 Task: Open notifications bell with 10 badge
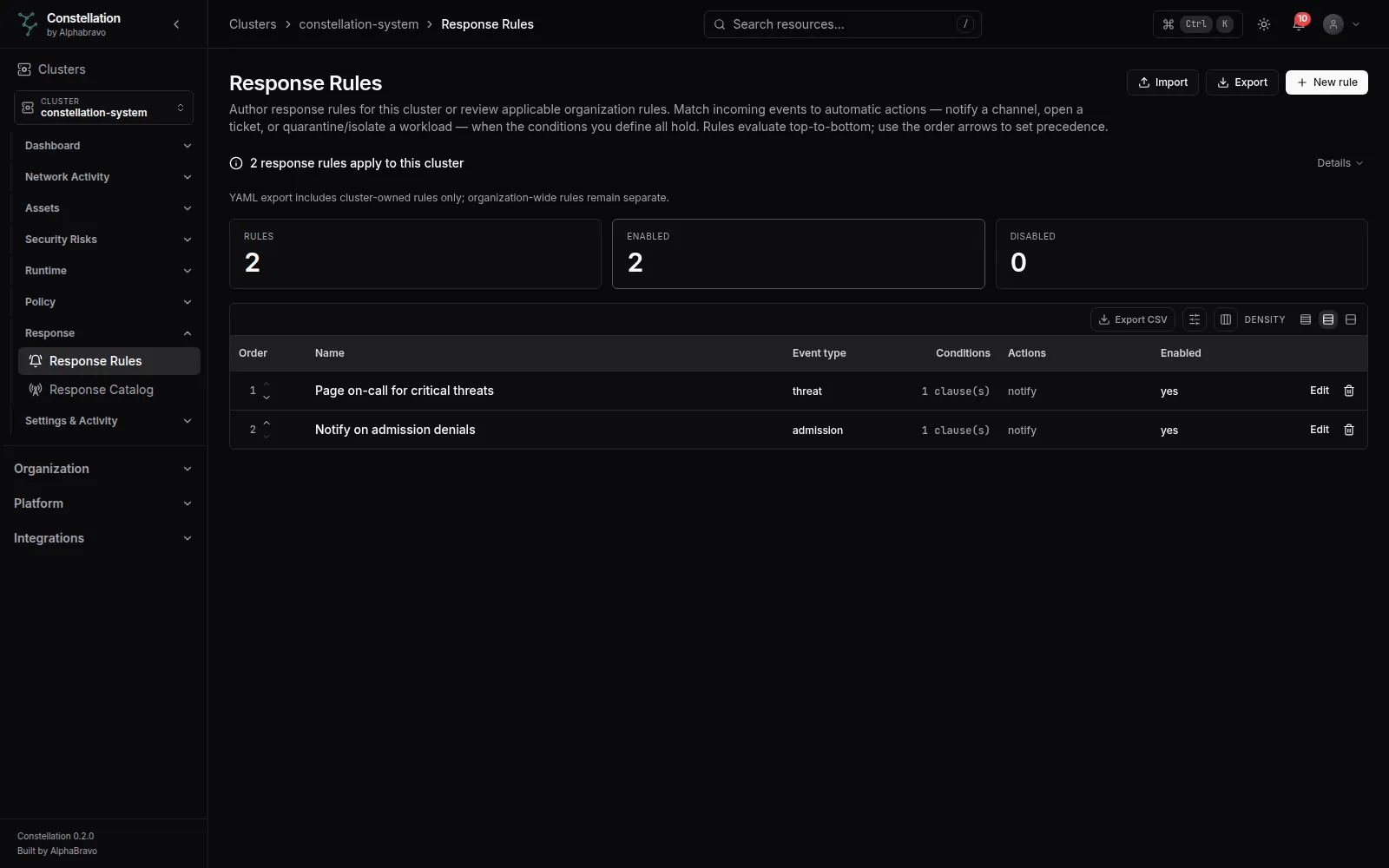coord(1299,24)
